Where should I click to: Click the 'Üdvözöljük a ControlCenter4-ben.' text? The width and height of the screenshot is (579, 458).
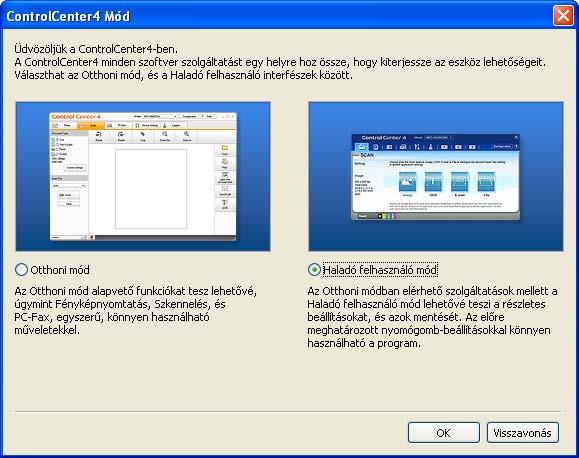click(x=96, y=49)
